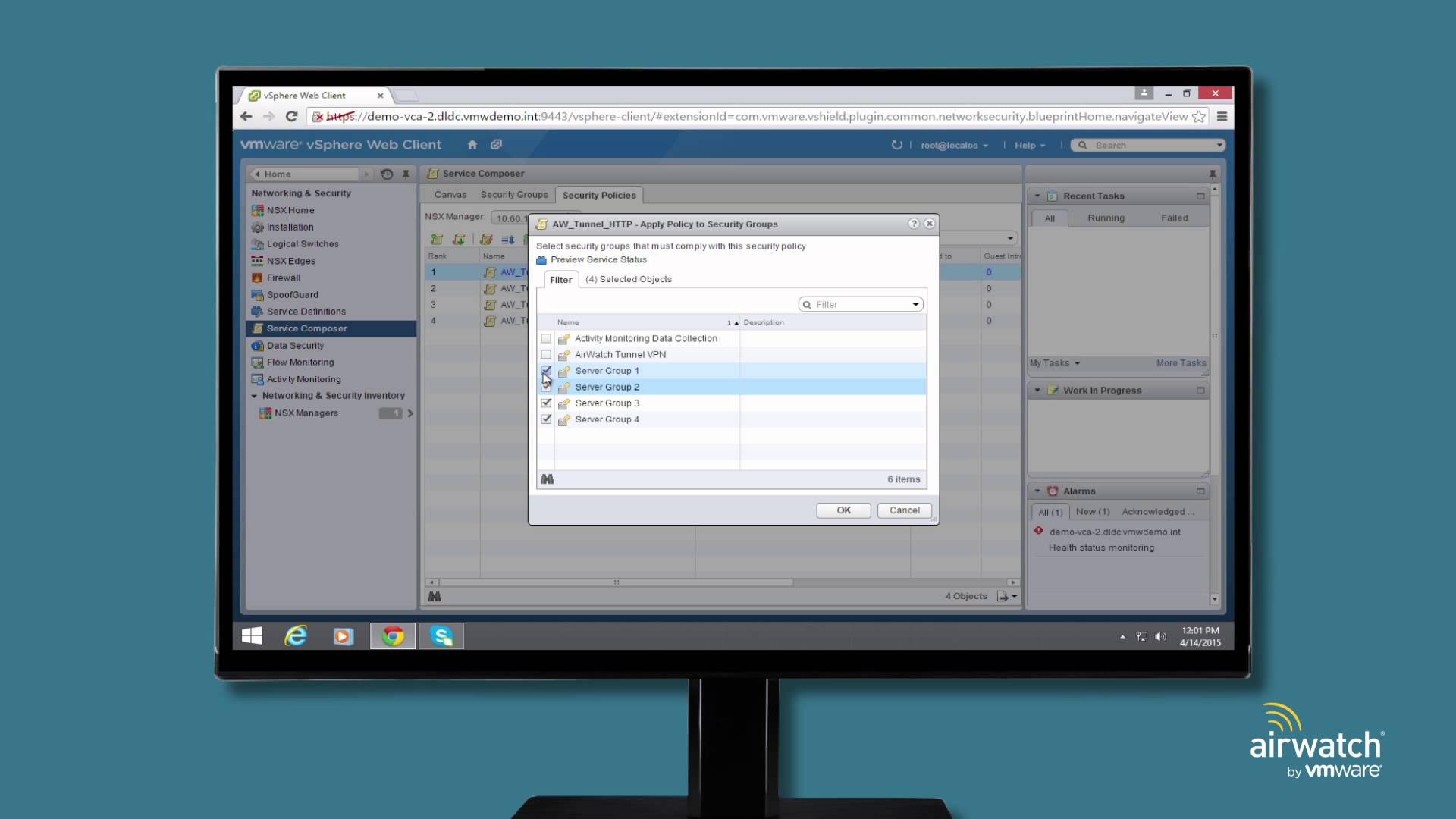This screenshot has height=819, width=1456.
Task: Bookmark this page with the star icon
Action: 1199,116
